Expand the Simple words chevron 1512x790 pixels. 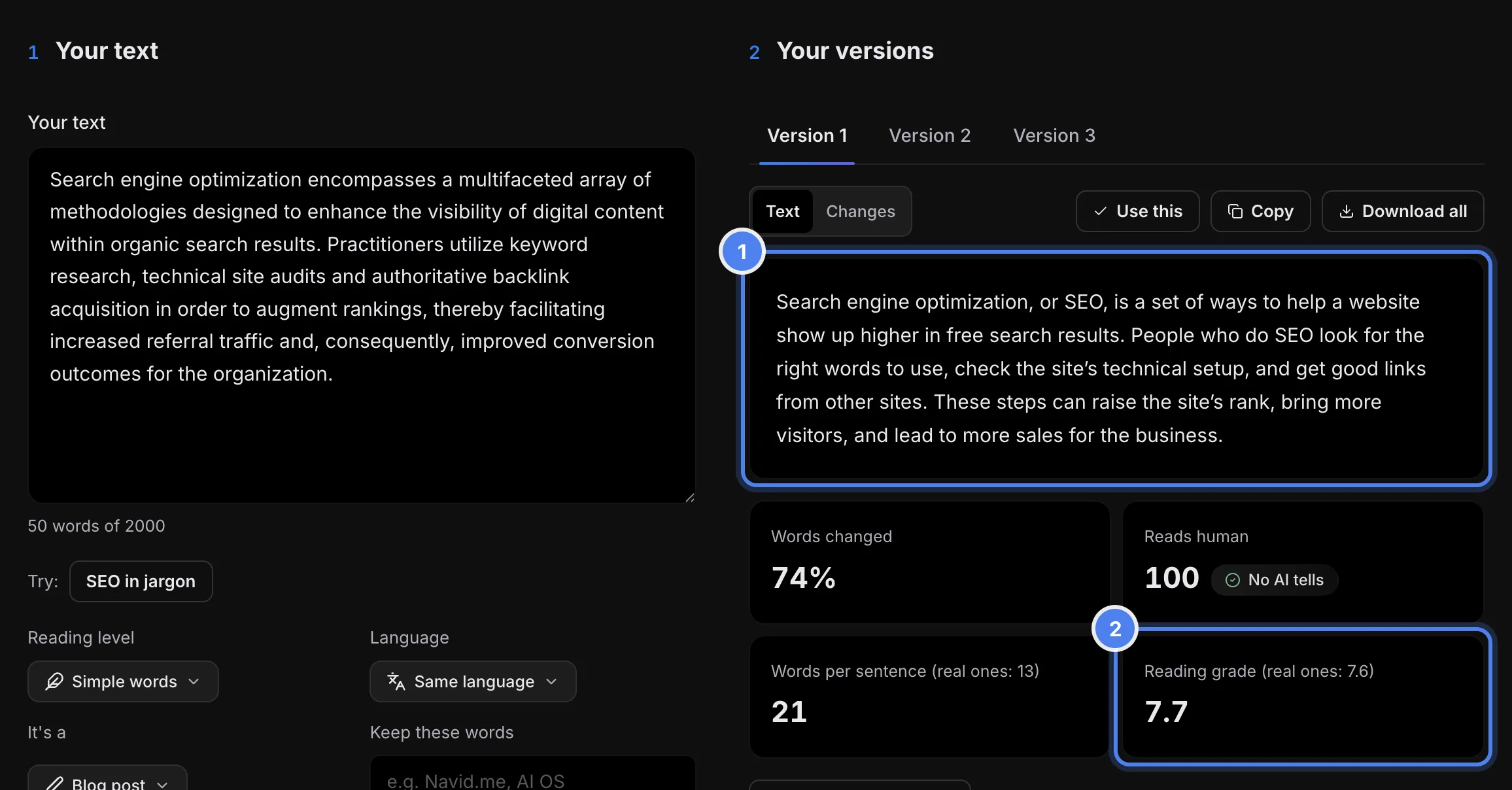click(194, 681)
